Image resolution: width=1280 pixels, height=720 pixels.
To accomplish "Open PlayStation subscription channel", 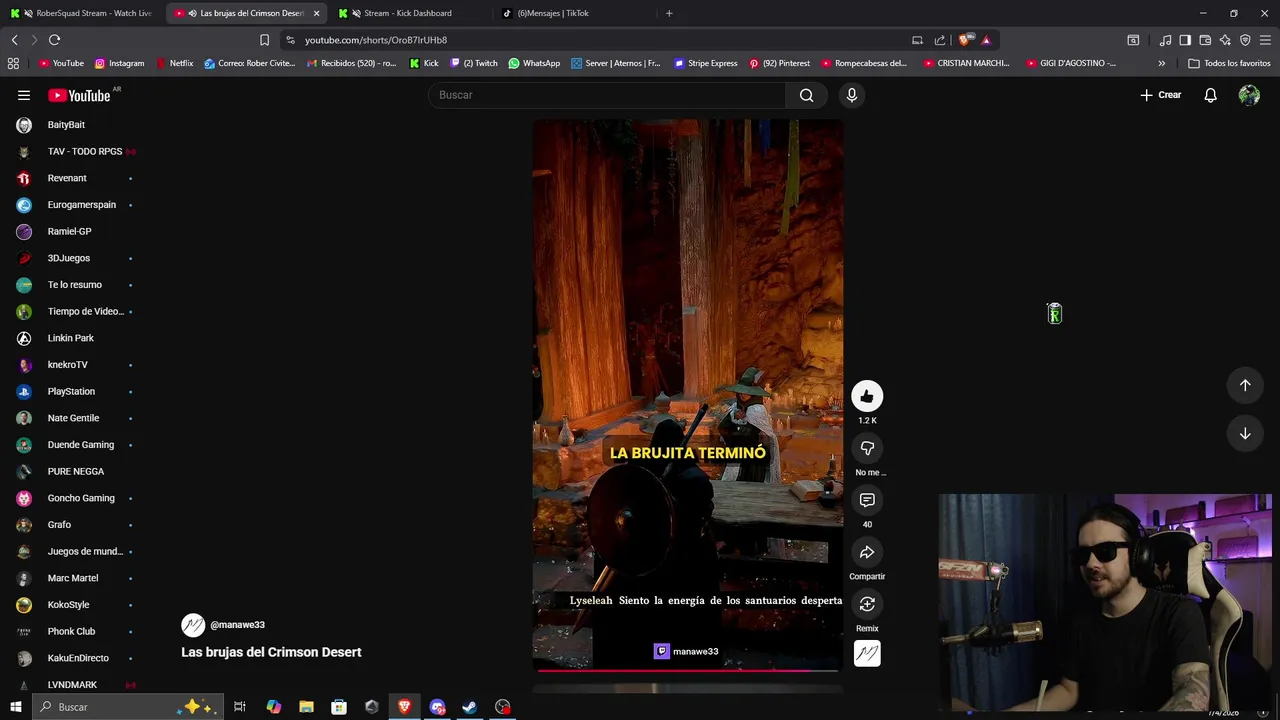I will (71, 391).
